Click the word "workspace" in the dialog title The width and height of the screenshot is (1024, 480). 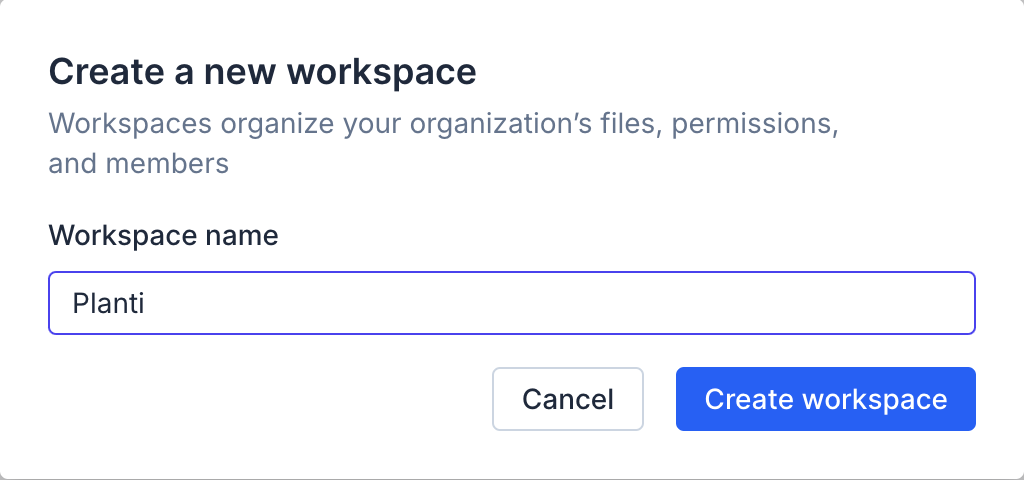pyautogui.click(x=381, y=72)
